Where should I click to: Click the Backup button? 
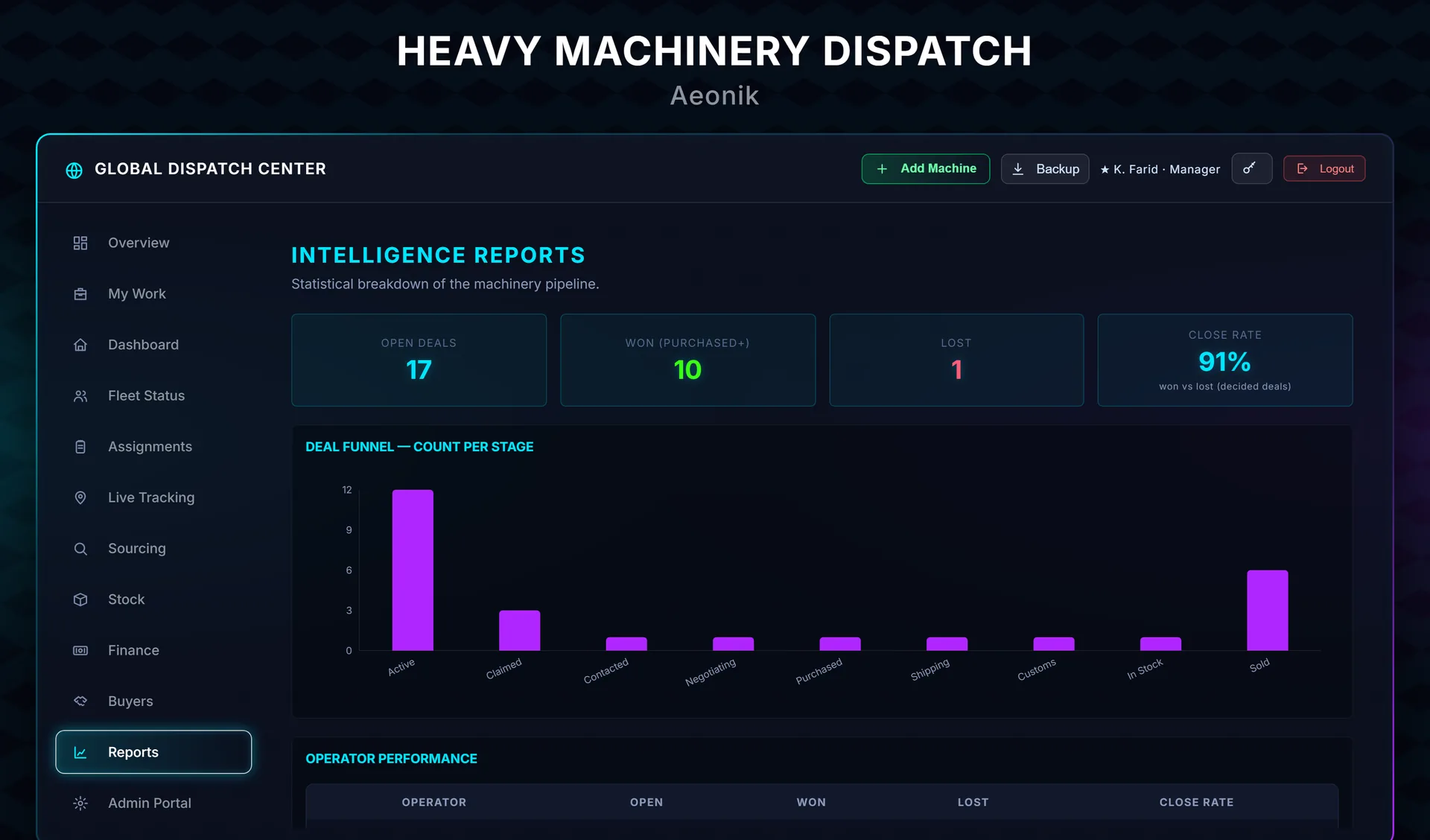point(1045,169)
